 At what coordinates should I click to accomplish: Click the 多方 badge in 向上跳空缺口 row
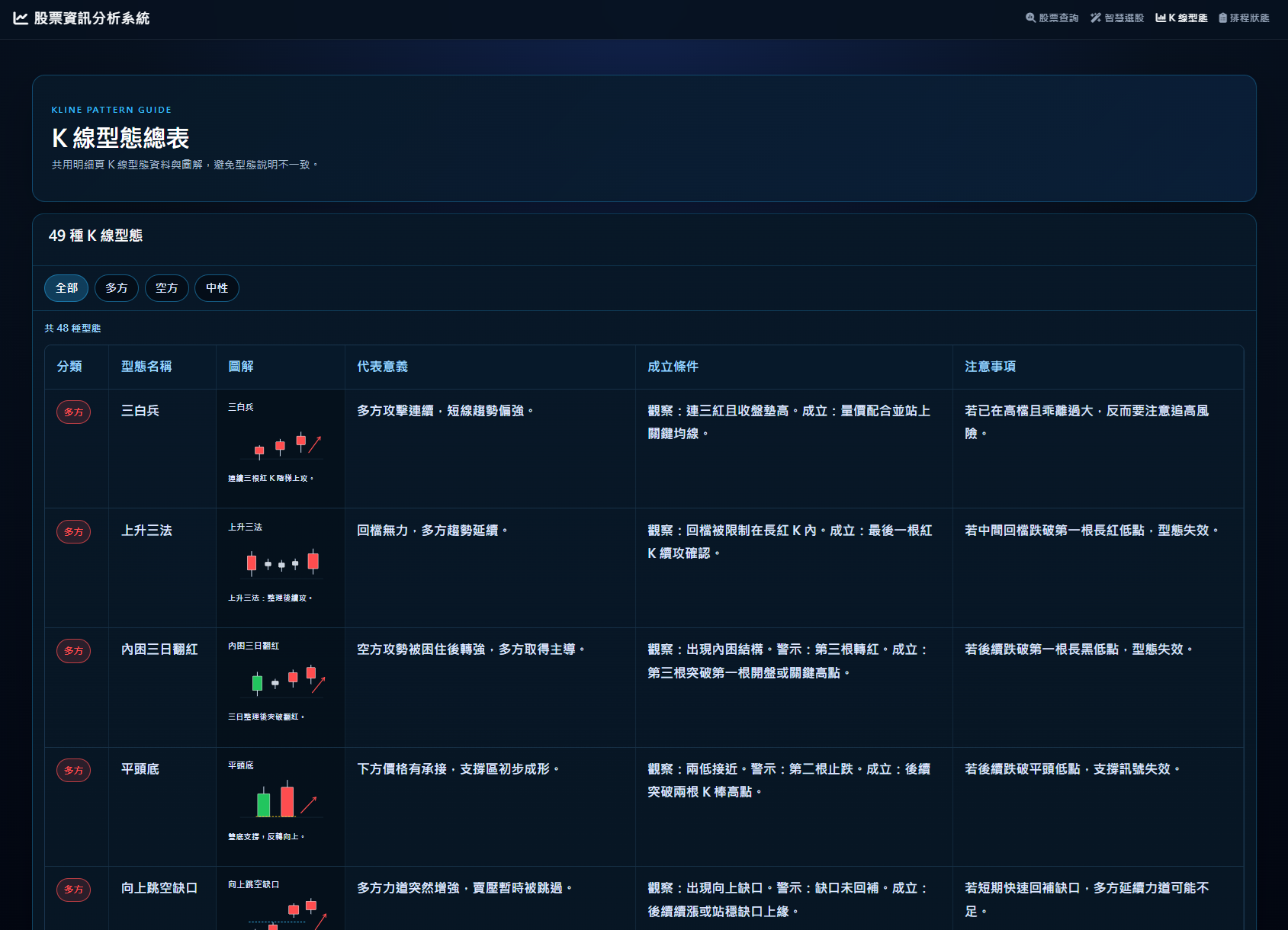click(74, 890)
